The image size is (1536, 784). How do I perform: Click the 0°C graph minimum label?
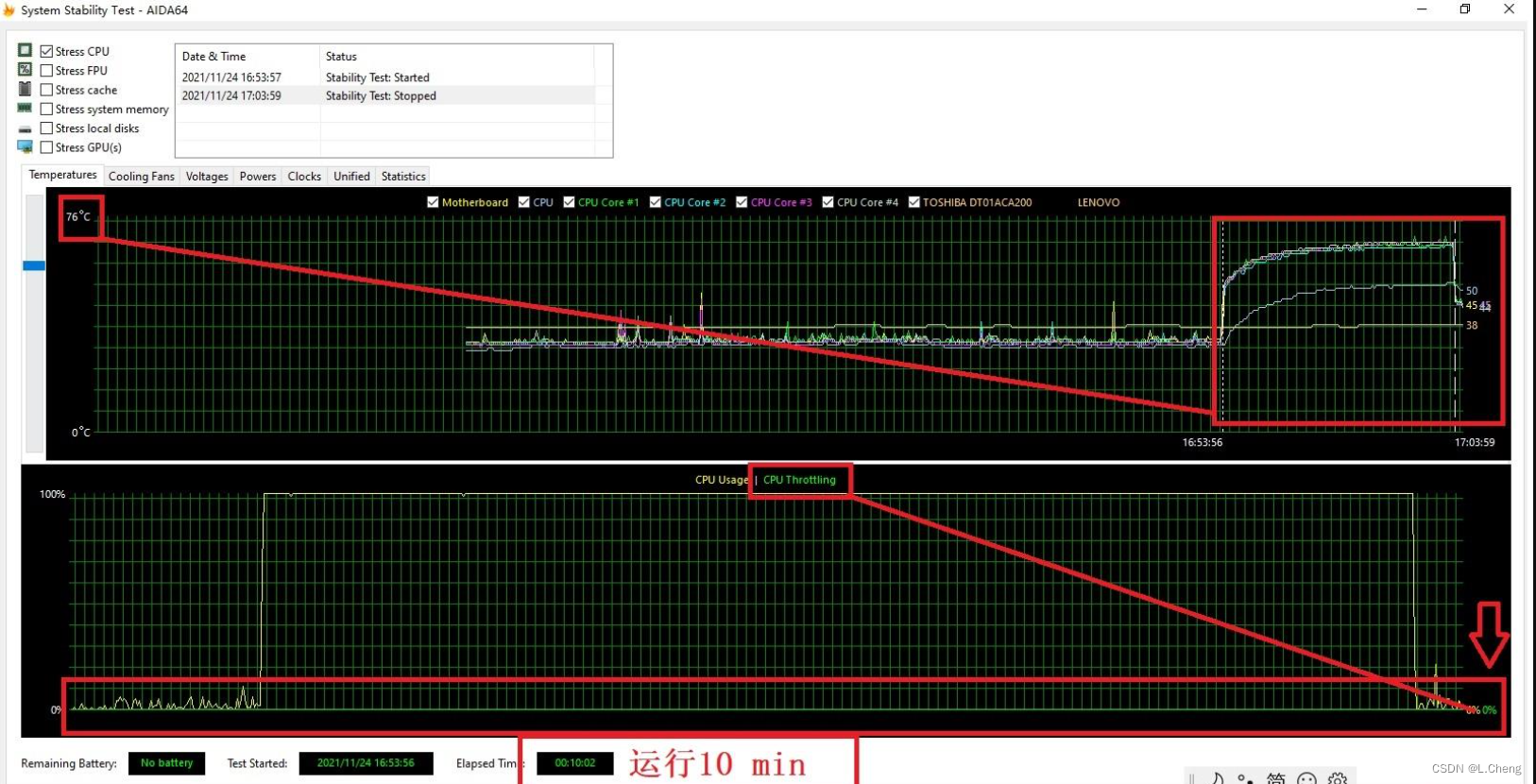(x=81, y=433)
